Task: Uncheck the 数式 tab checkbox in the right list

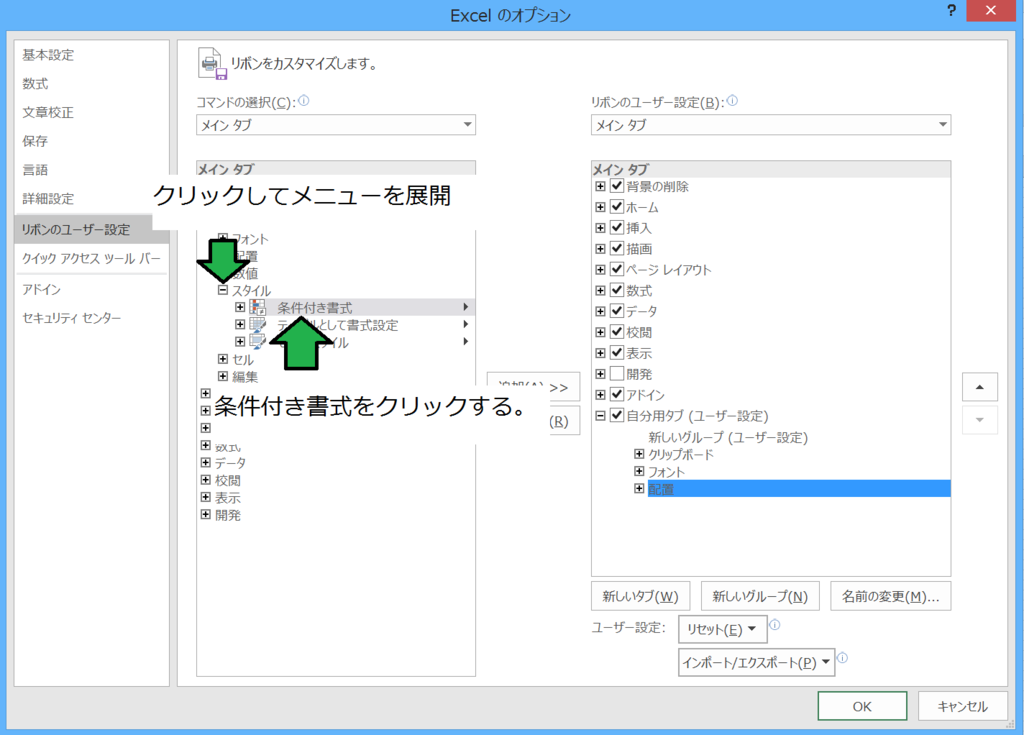Action: (x=617, y=289)
